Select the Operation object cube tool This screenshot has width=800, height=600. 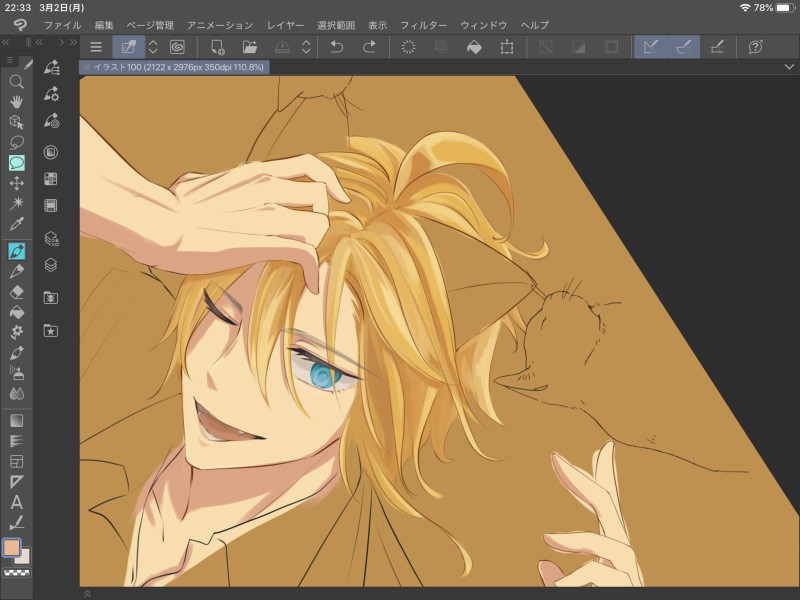pos(16,122)
